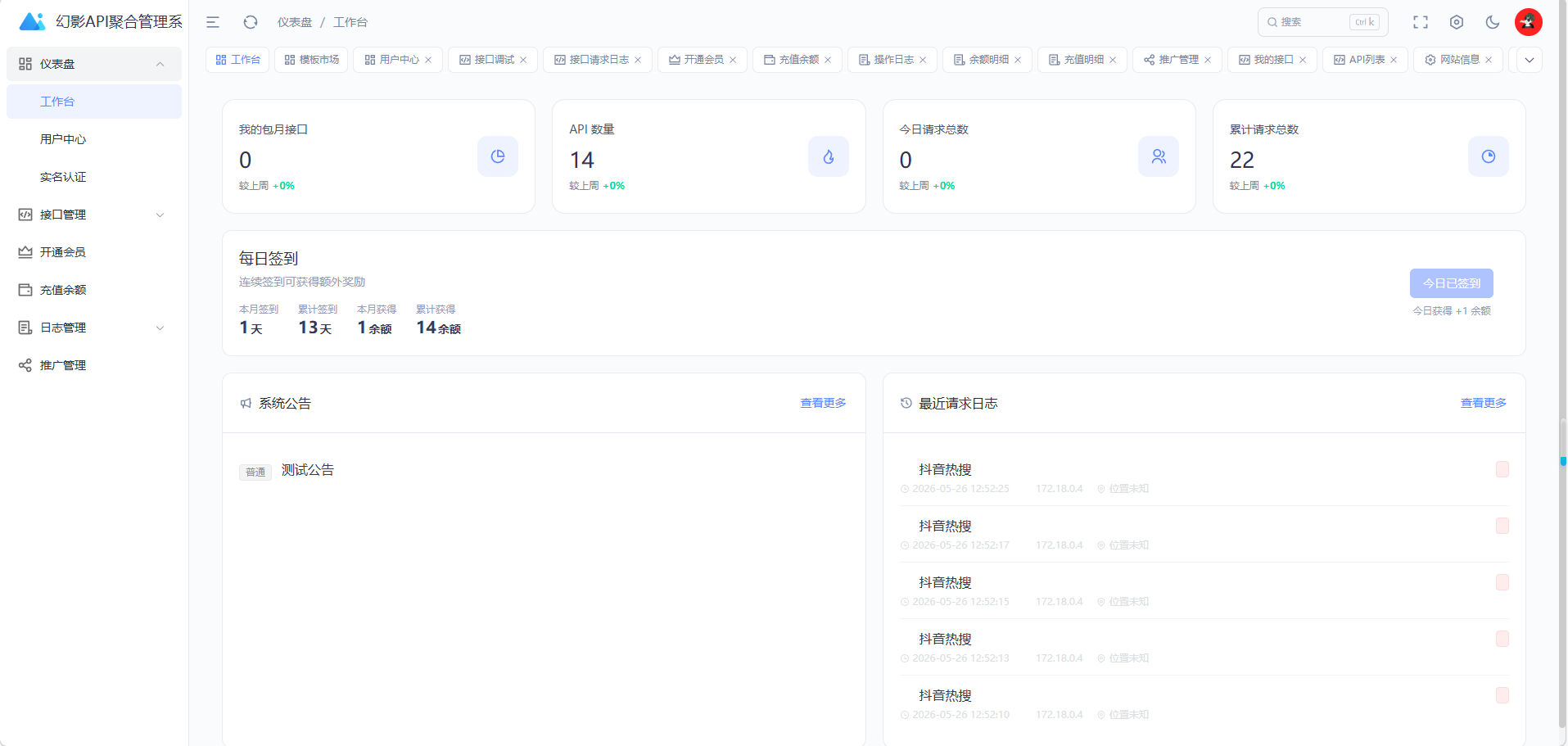
Task: View more 系统公告 via 查看更多
Action: pyautogui.click(x=823, y=403)
